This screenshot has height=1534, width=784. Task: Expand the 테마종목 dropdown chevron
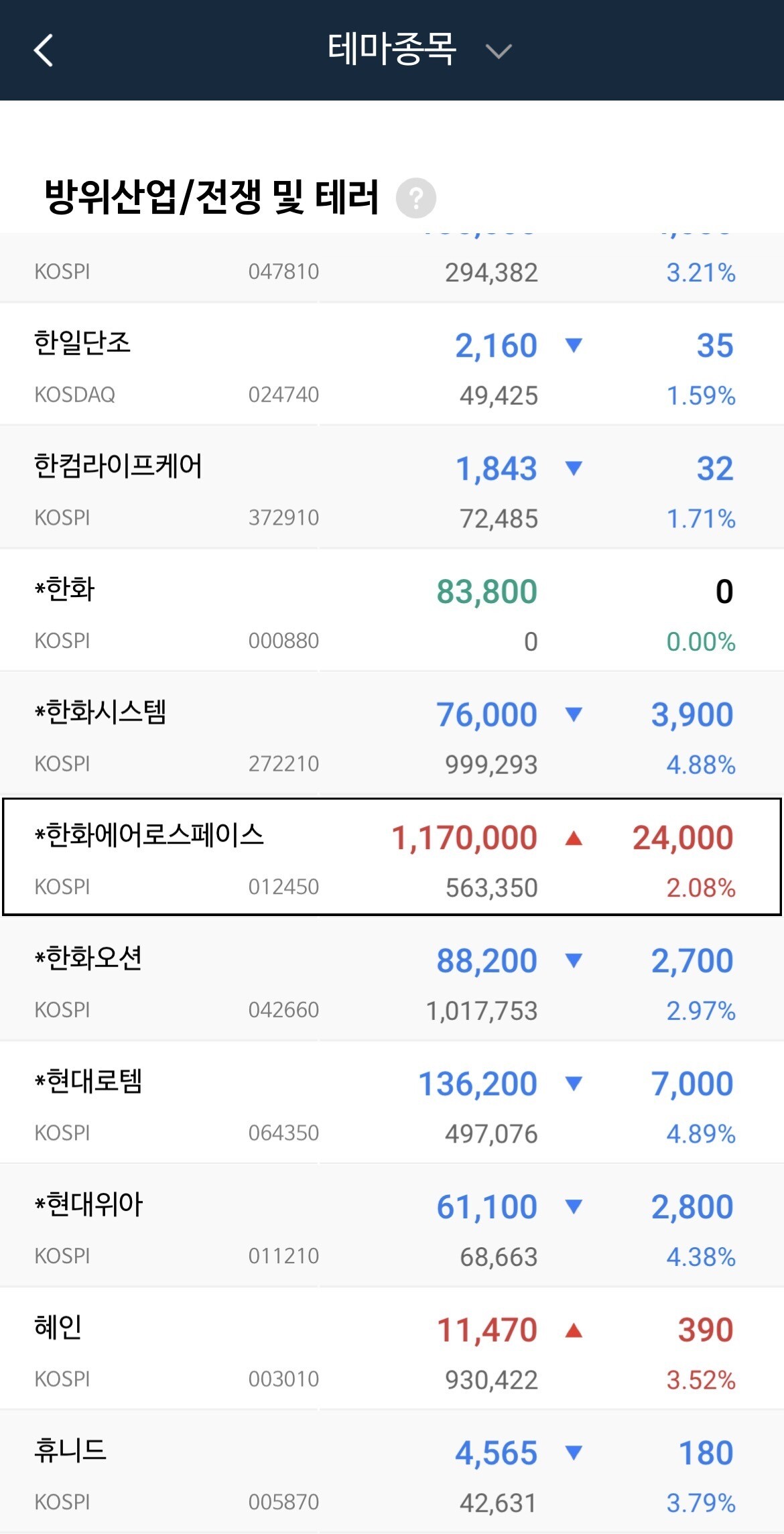[x=499, y=51]
